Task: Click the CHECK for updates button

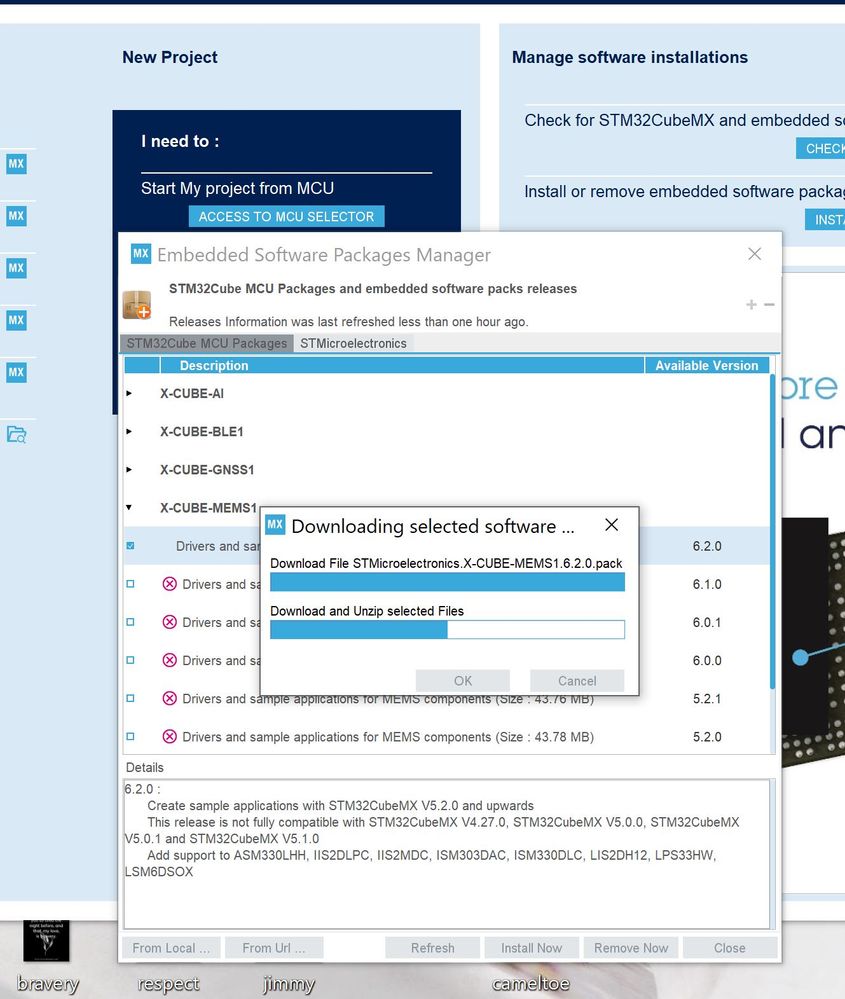Action: click(x=821, y=148)
